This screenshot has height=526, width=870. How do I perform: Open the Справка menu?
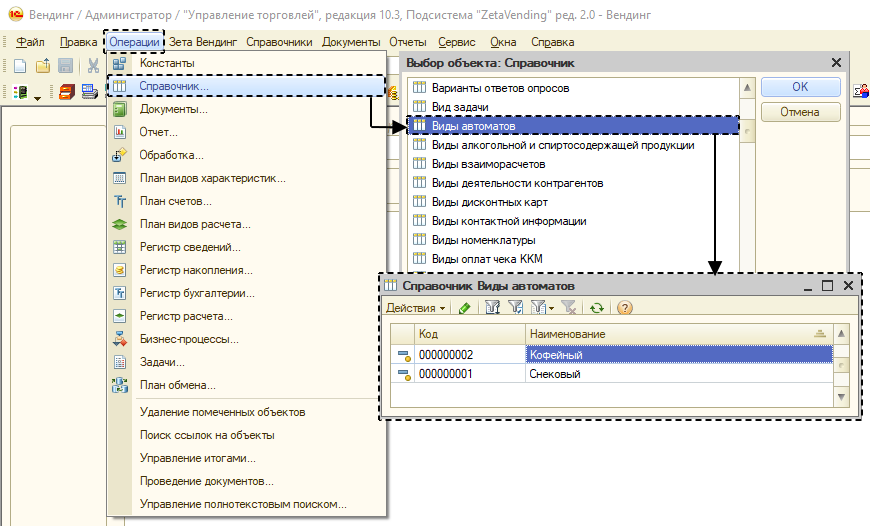[x=553, y=42]
